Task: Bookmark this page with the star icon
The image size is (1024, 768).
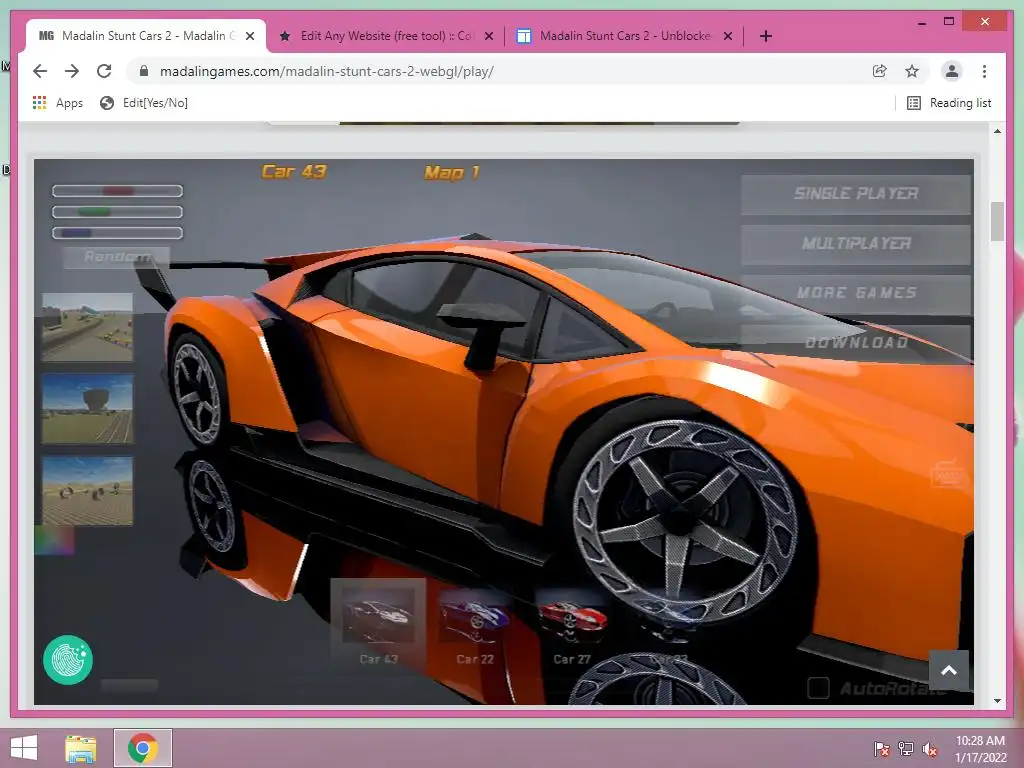Action: coord(912,71)
